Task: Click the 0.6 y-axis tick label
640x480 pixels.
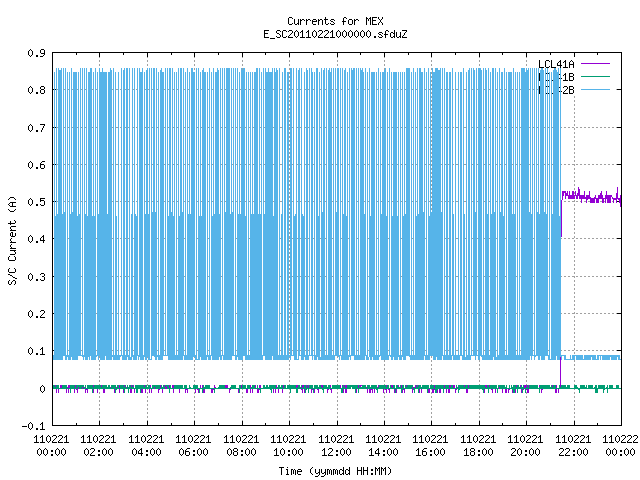Action: pyautogui.click(x=36, y=165)
